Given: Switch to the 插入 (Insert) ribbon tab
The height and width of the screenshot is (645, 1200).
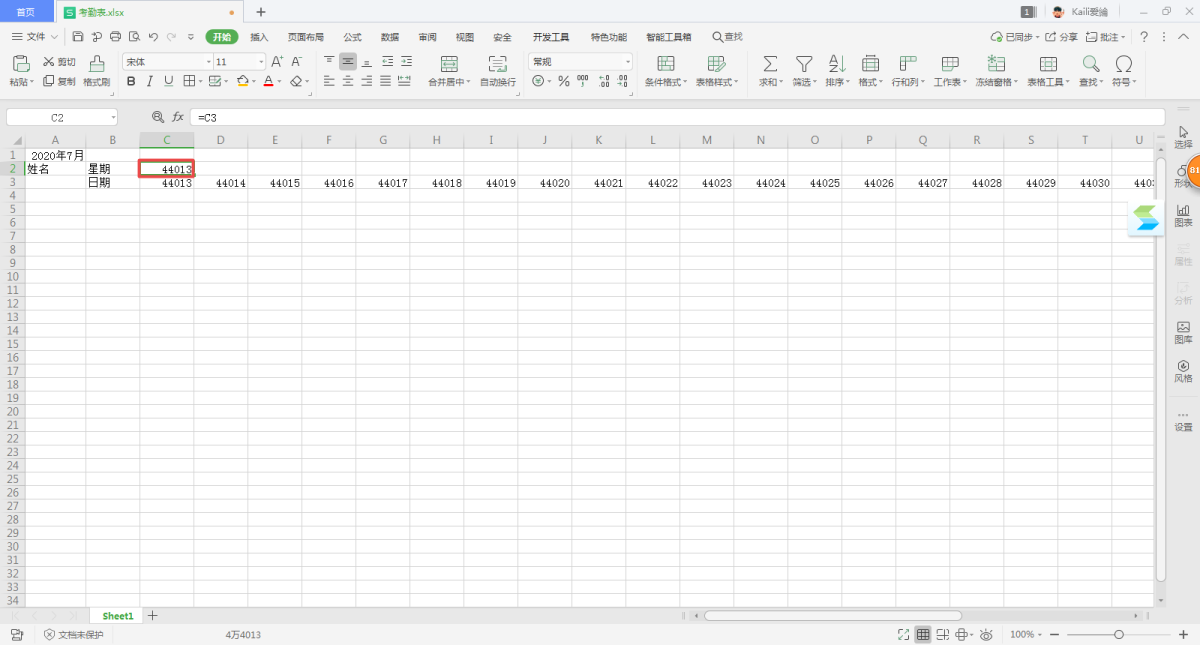Looking at the screenshot, I should 259,37.
